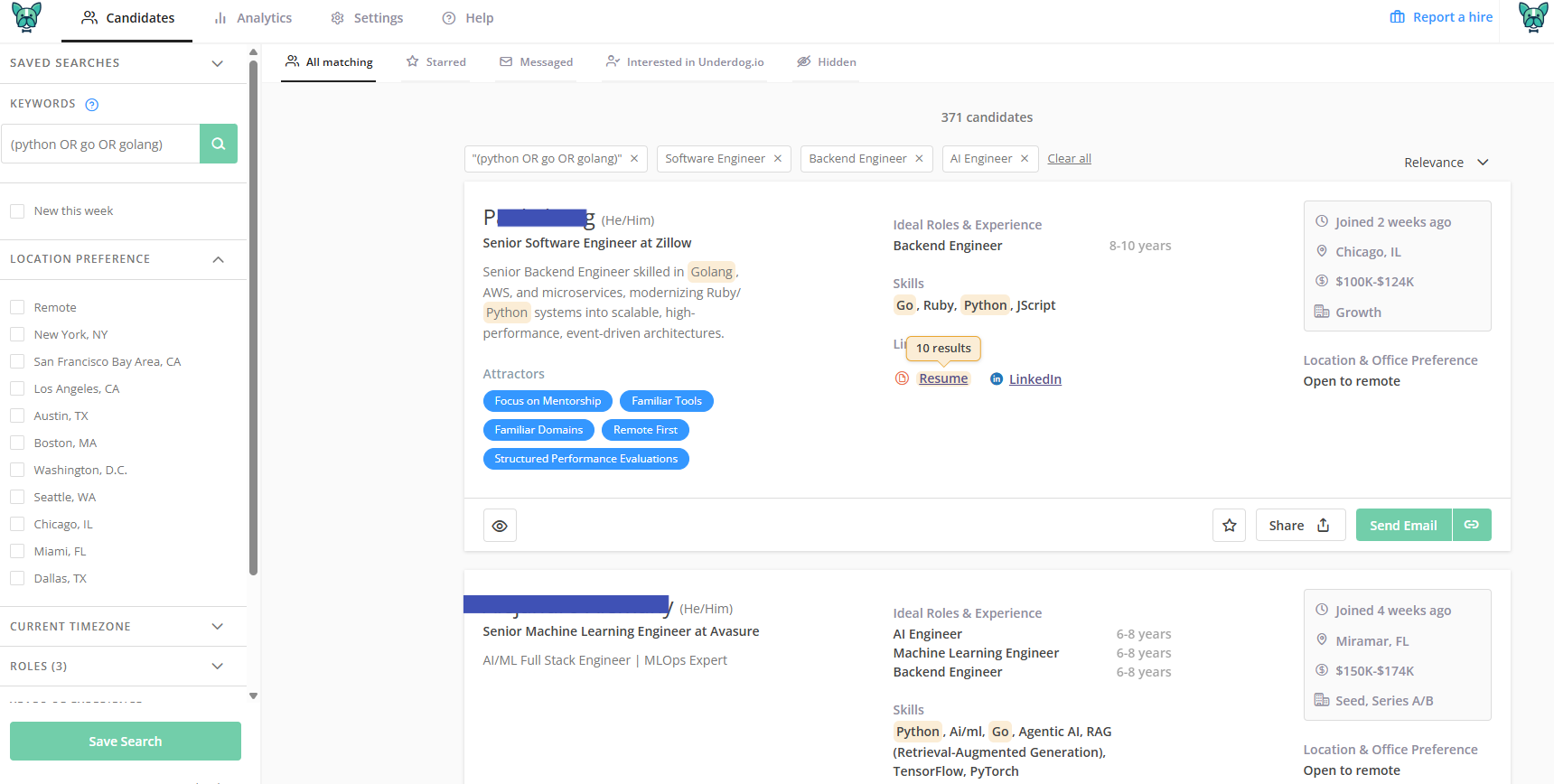Switch to the Messaged candidates tab
Viewport: 1554px width, 784px height.
click(x=537, y=62)
